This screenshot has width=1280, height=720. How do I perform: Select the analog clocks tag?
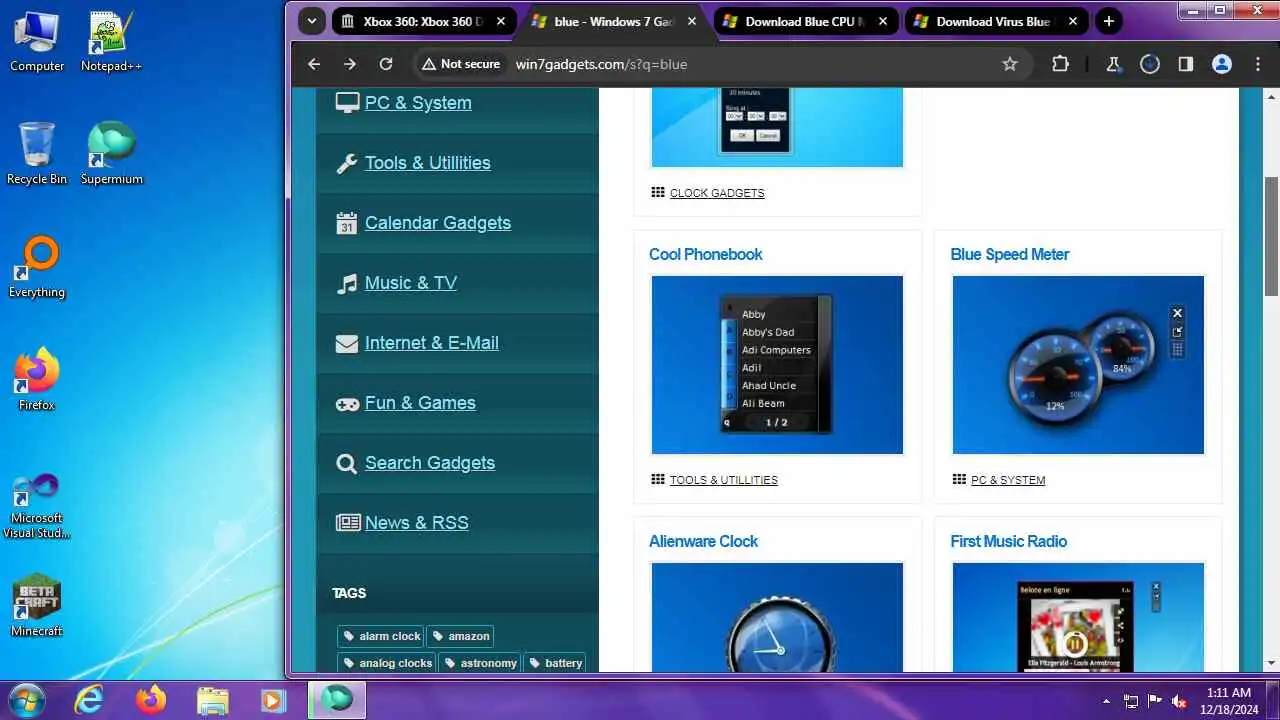[386, 663]
